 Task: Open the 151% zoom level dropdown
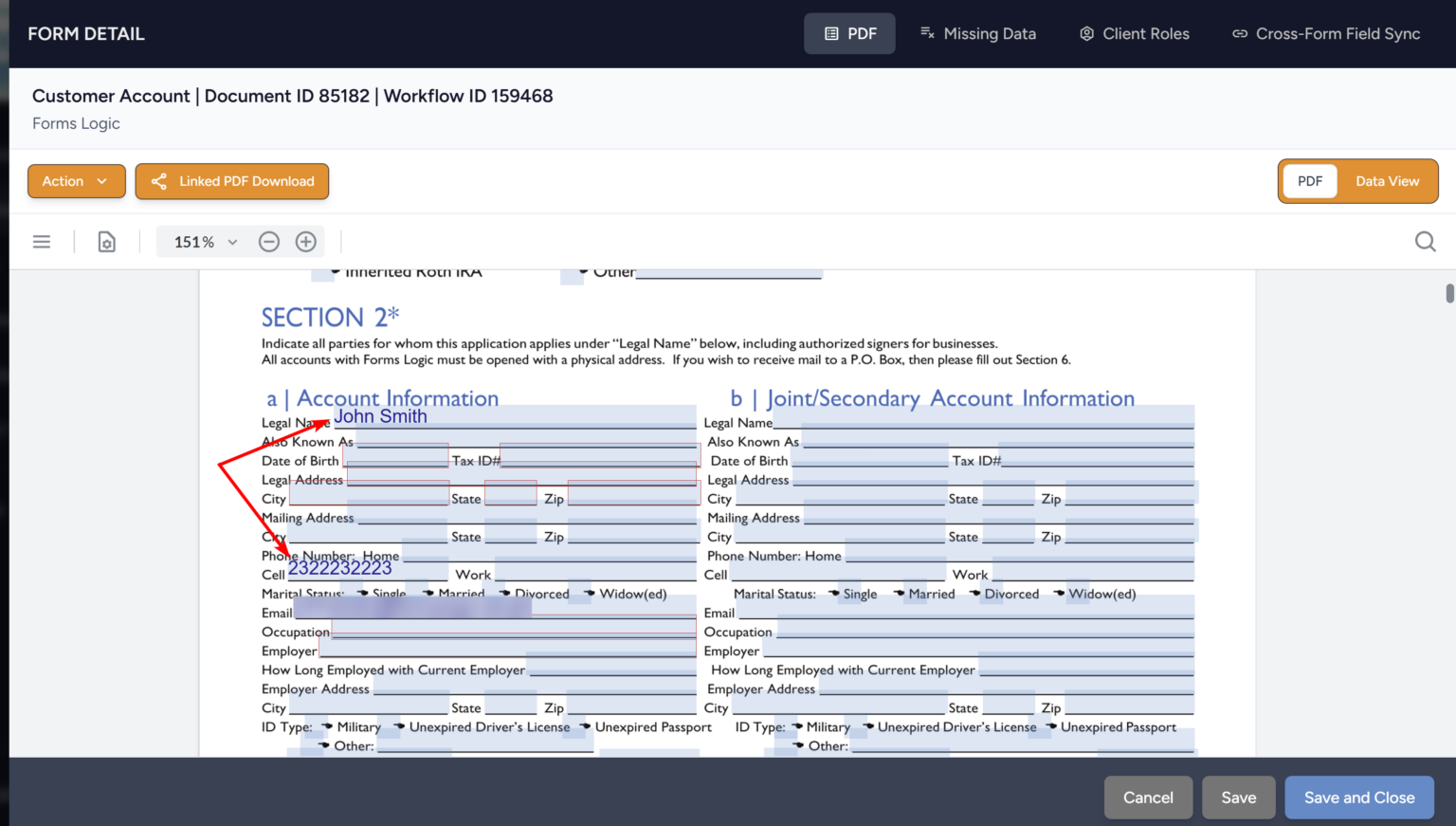[205, 242]
